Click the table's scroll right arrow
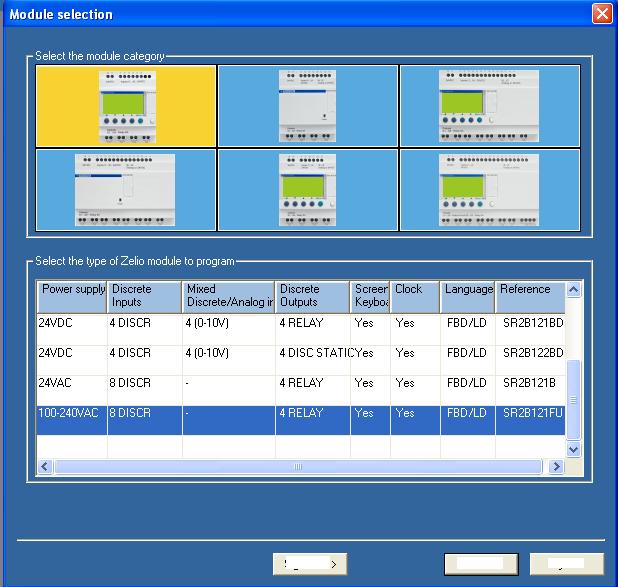 pyautogui.click(x=556, y=467)
